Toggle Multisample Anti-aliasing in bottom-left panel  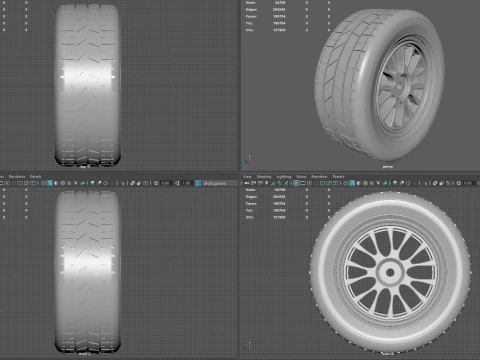(105, 183)
